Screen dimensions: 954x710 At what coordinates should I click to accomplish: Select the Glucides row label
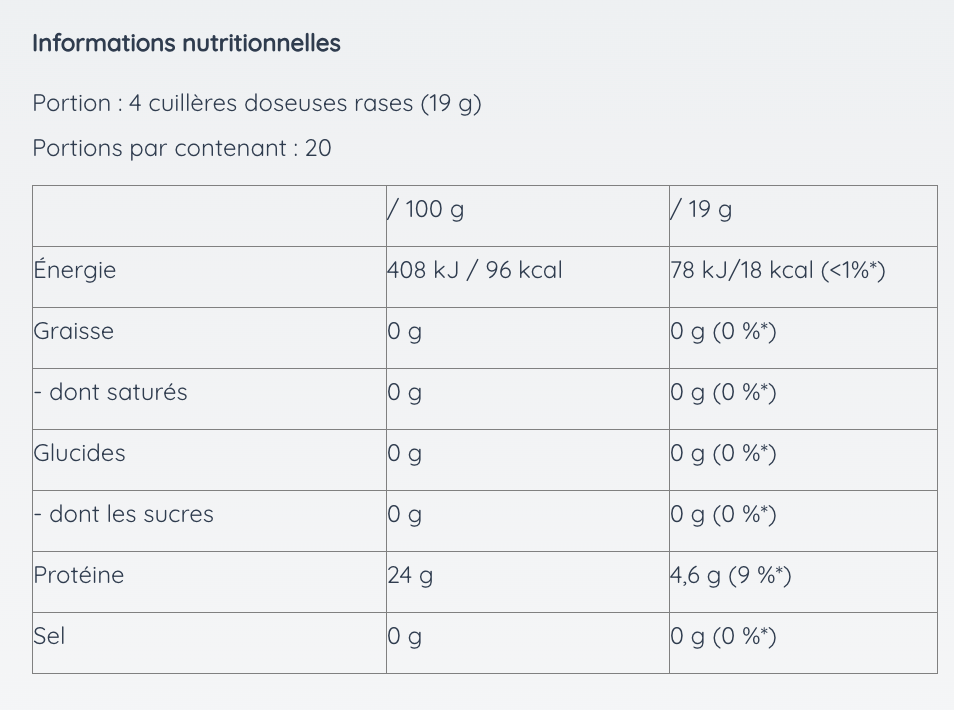(80, 453)
